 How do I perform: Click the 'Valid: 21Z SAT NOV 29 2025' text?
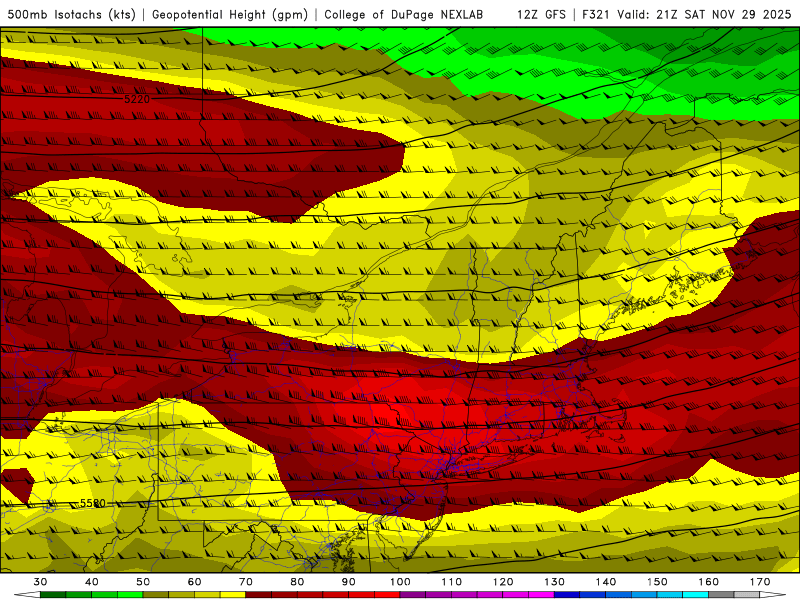pyautogui.click(x=704, y=14)
